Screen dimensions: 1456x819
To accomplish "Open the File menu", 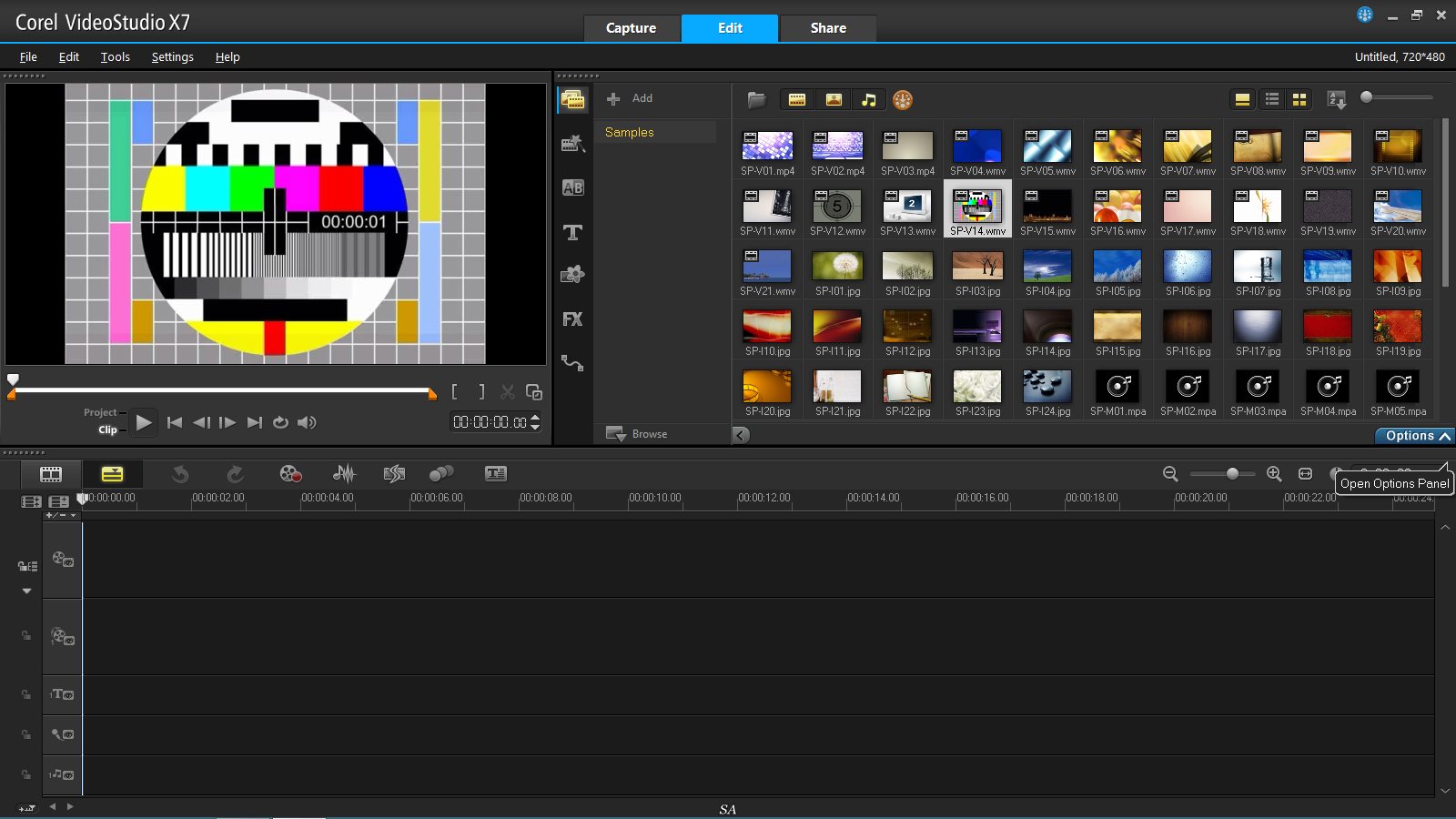I will pyautogui.click(x=28, y=56).
